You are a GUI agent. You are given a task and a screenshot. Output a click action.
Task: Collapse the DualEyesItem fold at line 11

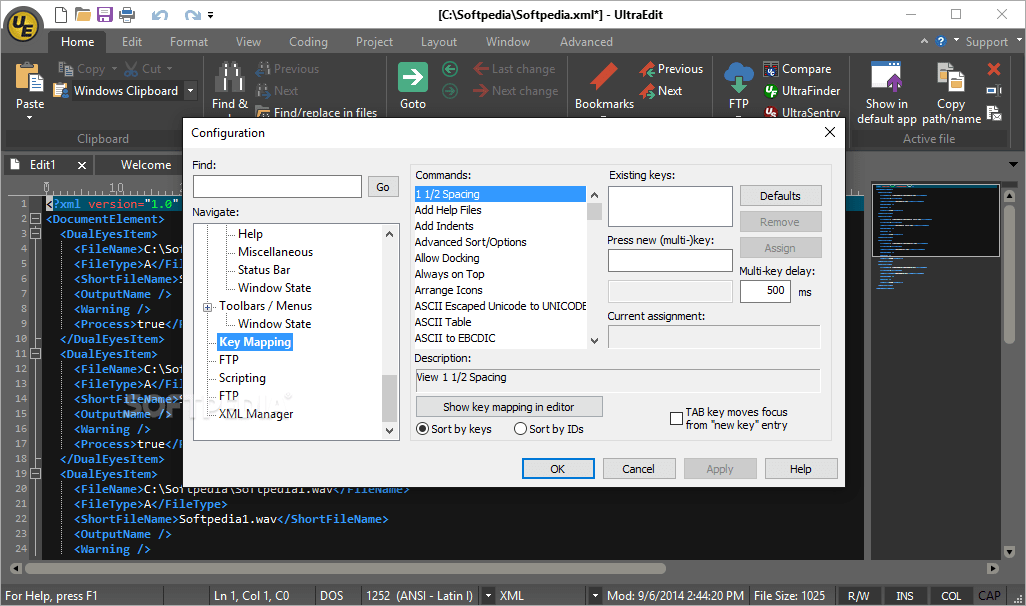(36, 353)
